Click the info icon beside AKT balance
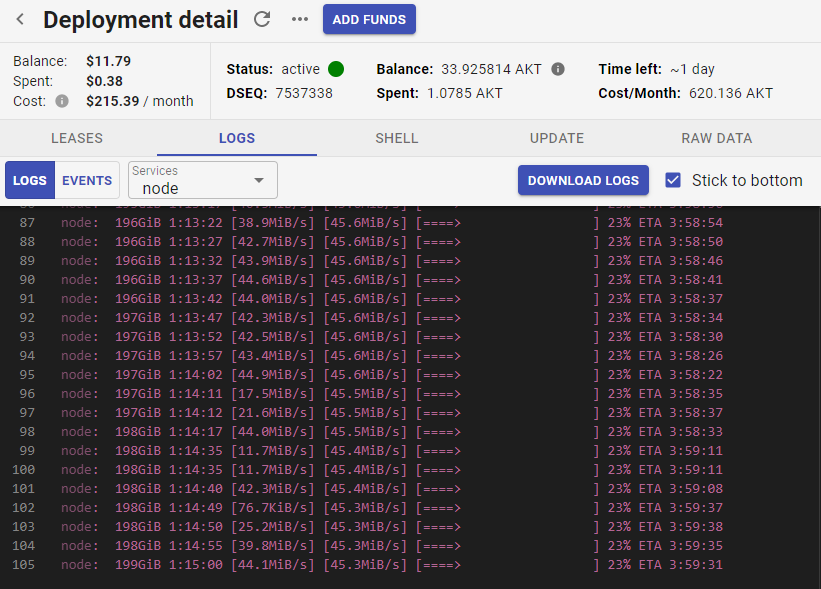The width and height of the screenshot is (821, 589). [x=558, y=69]
